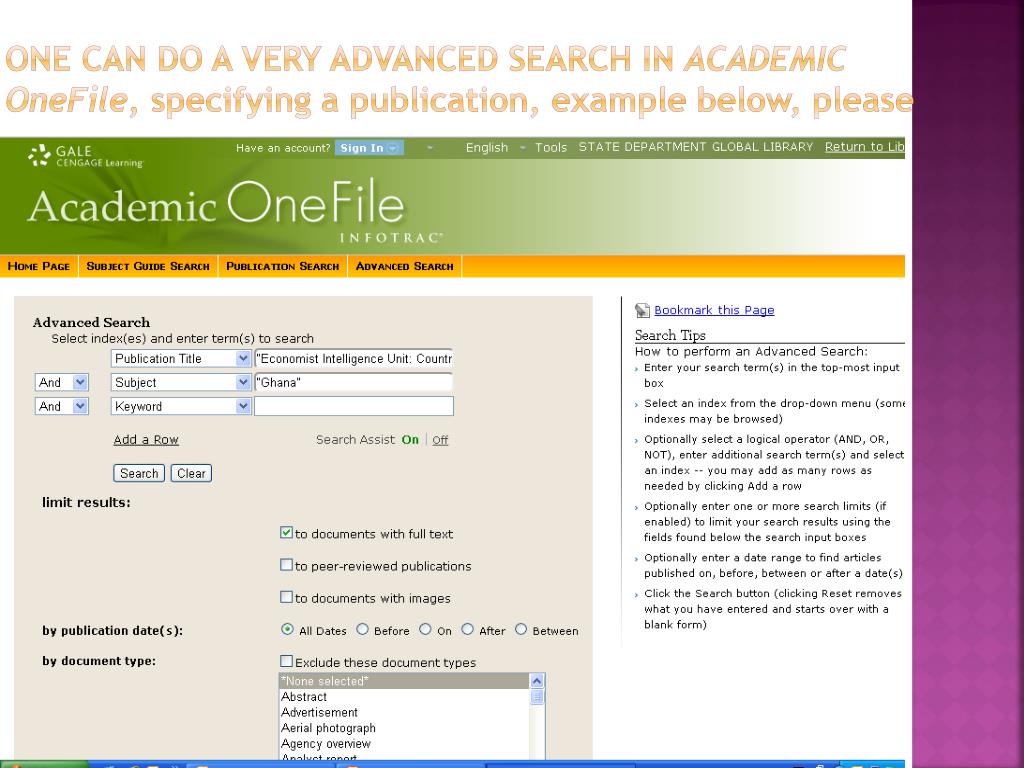This screenshot has height=768, width=1024.
Task: Click the Bookmark page icon
Action: (x=642, y=310)
